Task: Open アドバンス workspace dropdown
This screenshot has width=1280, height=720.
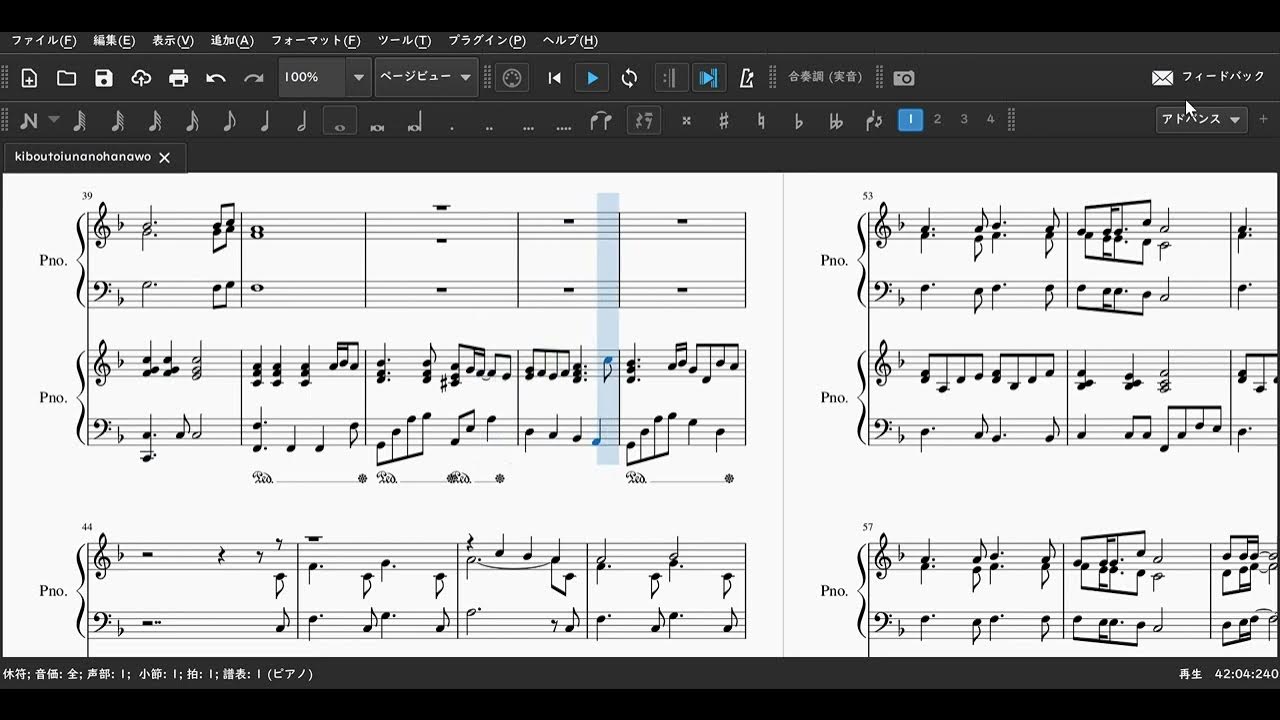Action: [x=1201, y=119]
